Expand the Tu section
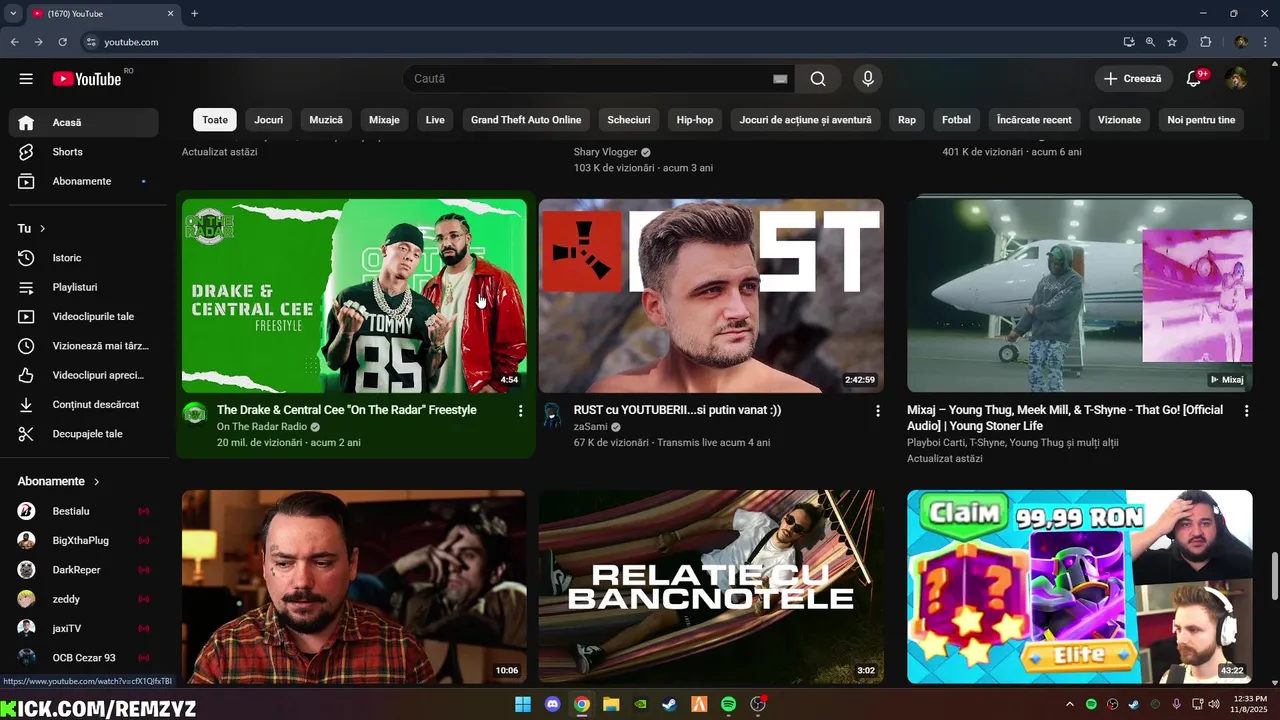 [x=32, y=229]
